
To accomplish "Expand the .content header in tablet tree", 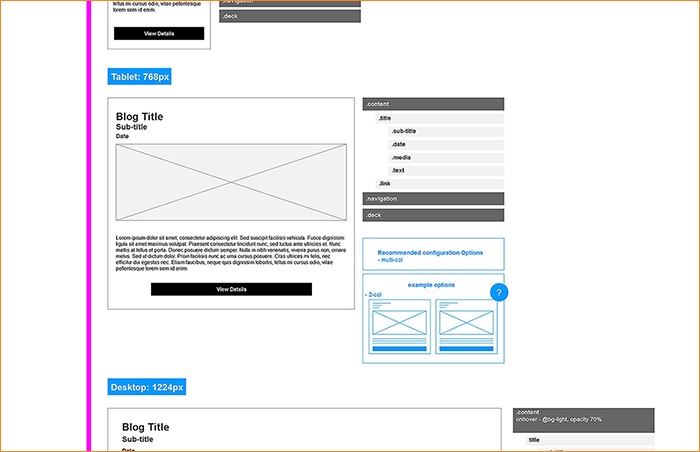I will [433, 104].
